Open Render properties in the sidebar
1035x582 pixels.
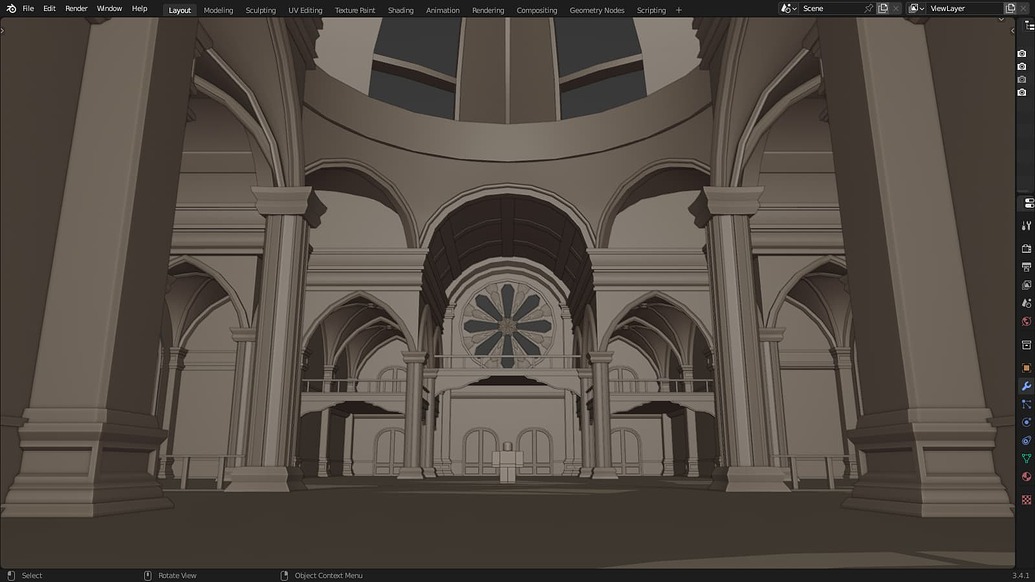(x=1025, y=246)
